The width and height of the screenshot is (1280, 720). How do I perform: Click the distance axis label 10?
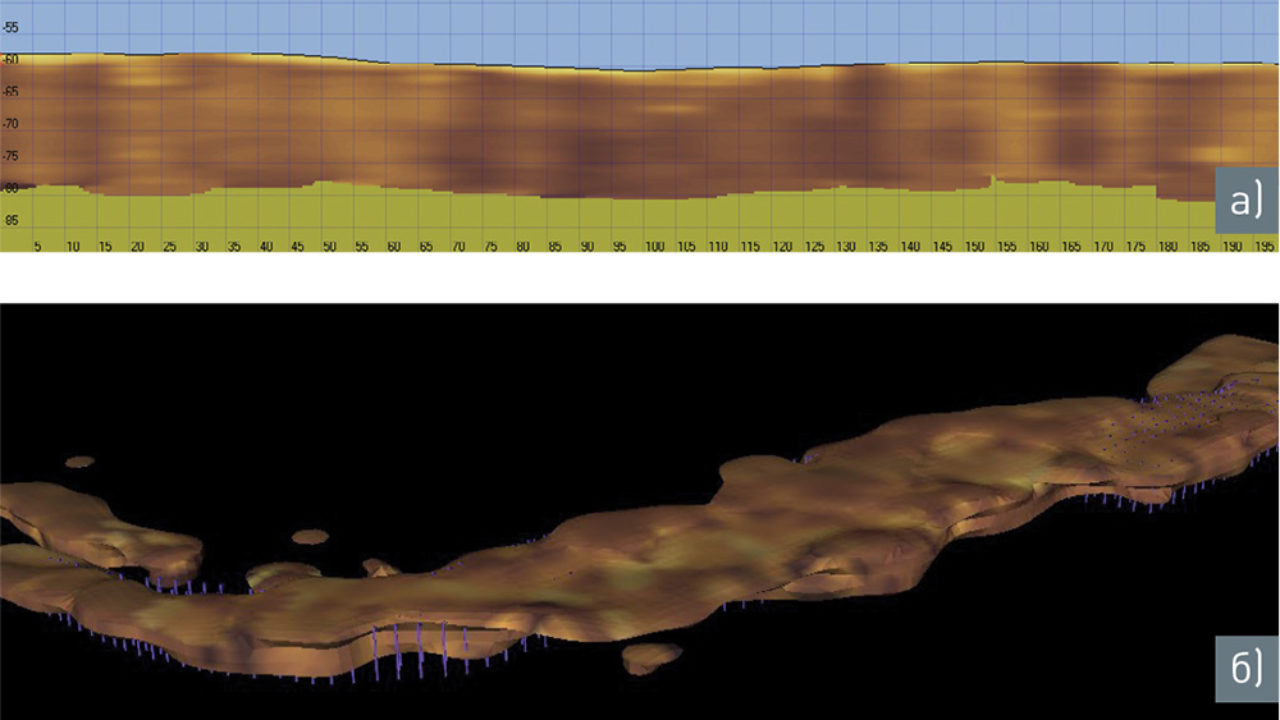(72, 246)
